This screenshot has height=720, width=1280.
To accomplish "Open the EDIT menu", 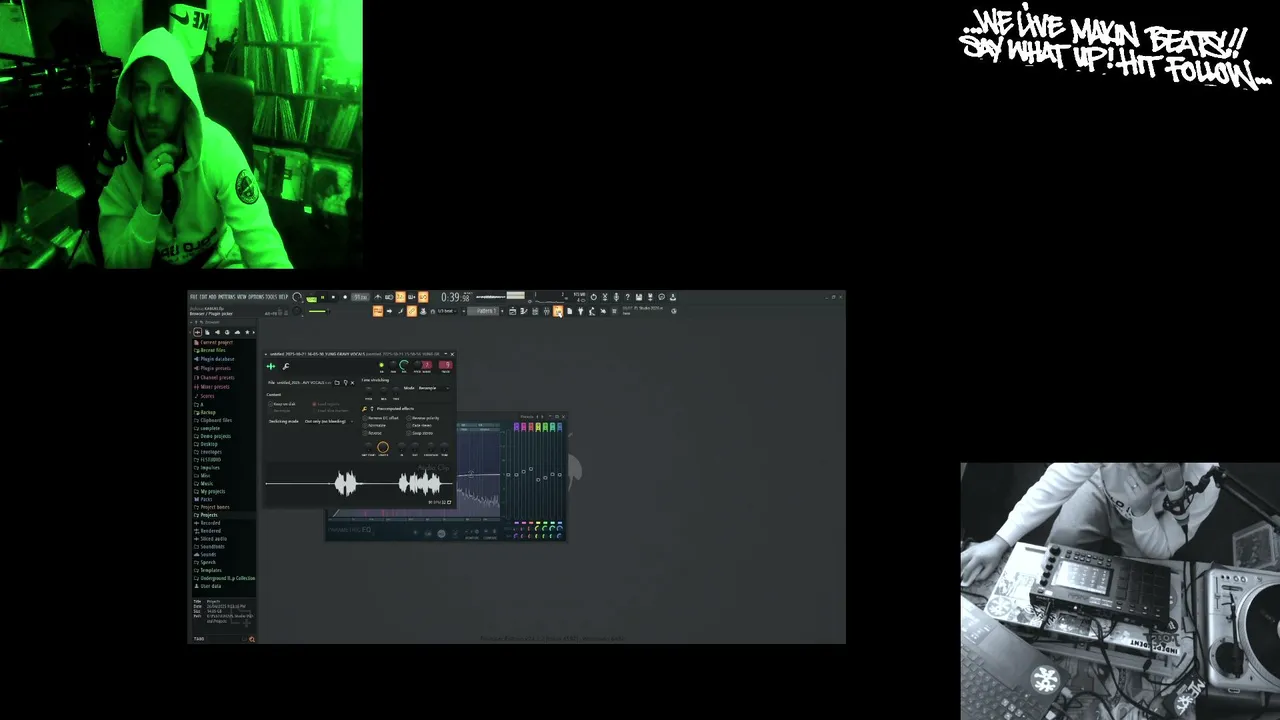I will click(202, 297).
